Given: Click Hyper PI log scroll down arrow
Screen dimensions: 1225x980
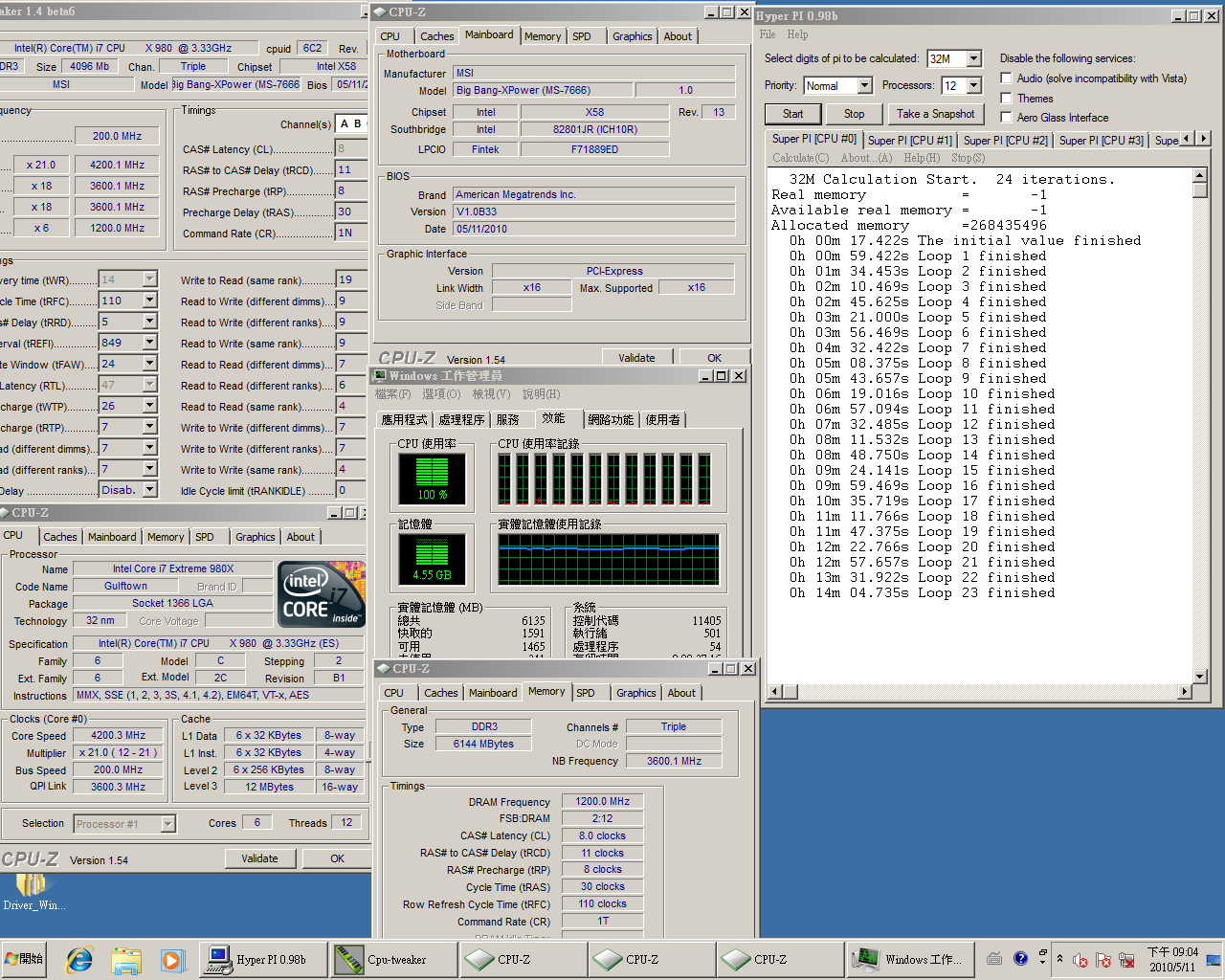Looking at the screenshot, I should pos(1200,676).
